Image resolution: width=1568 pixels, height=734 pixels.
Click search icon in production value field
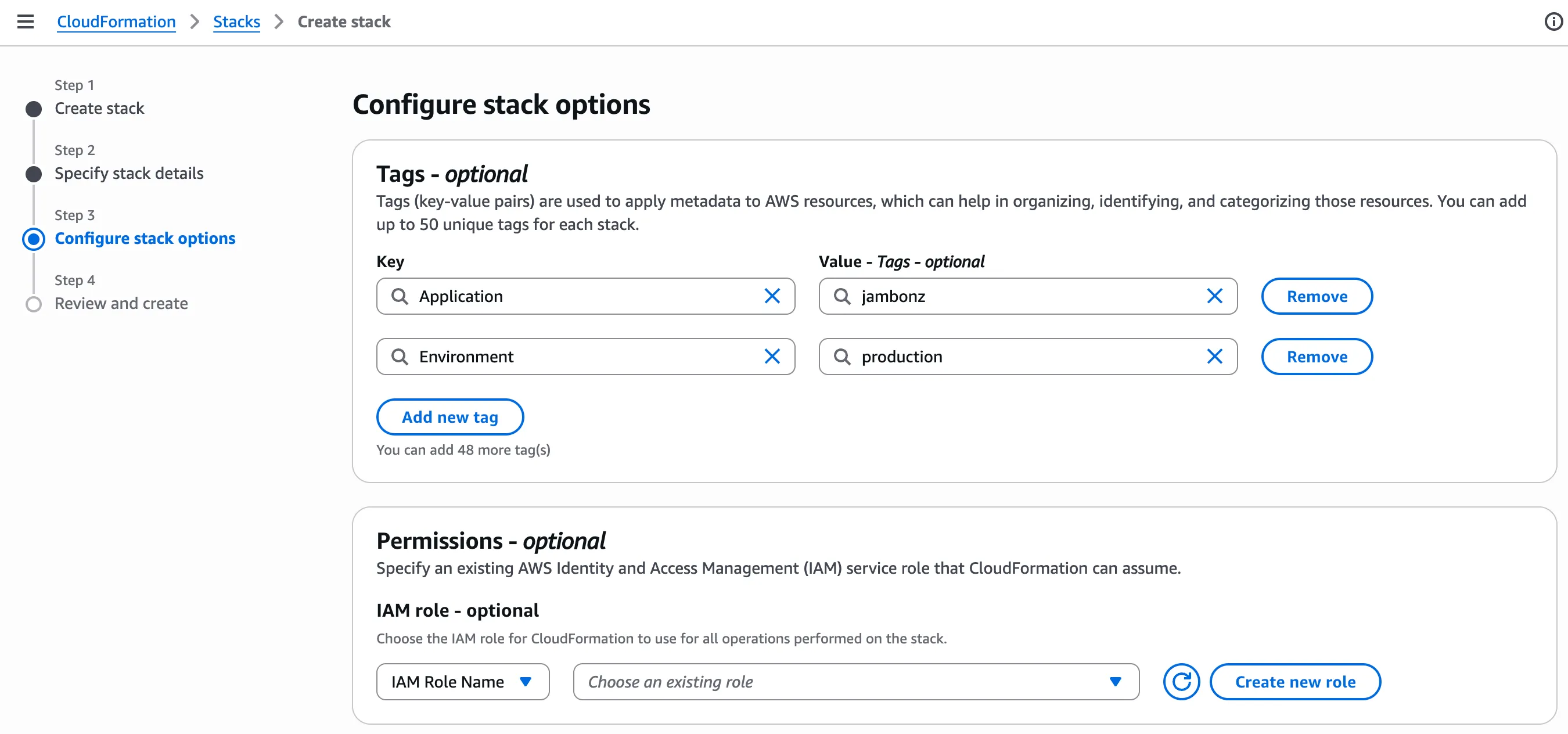[842, 357]
